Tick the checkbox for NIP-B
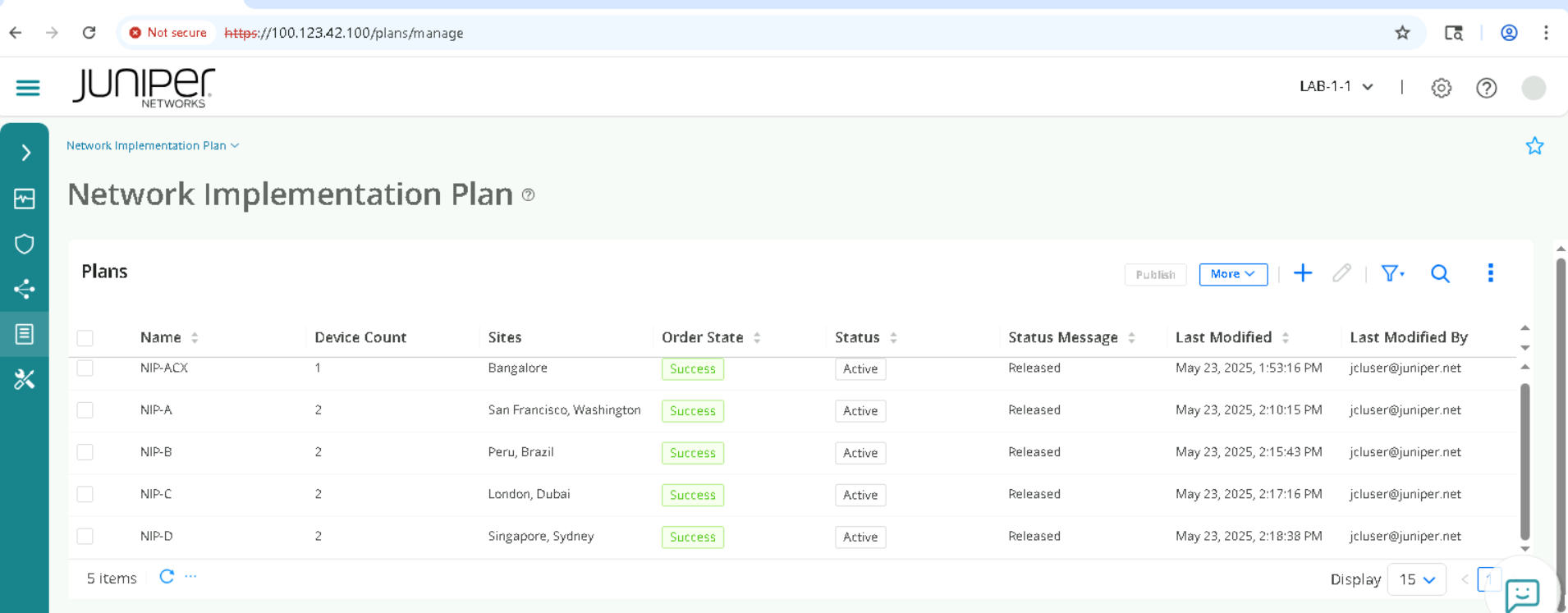Screen dimensions: 1568x613 (85, 452)
